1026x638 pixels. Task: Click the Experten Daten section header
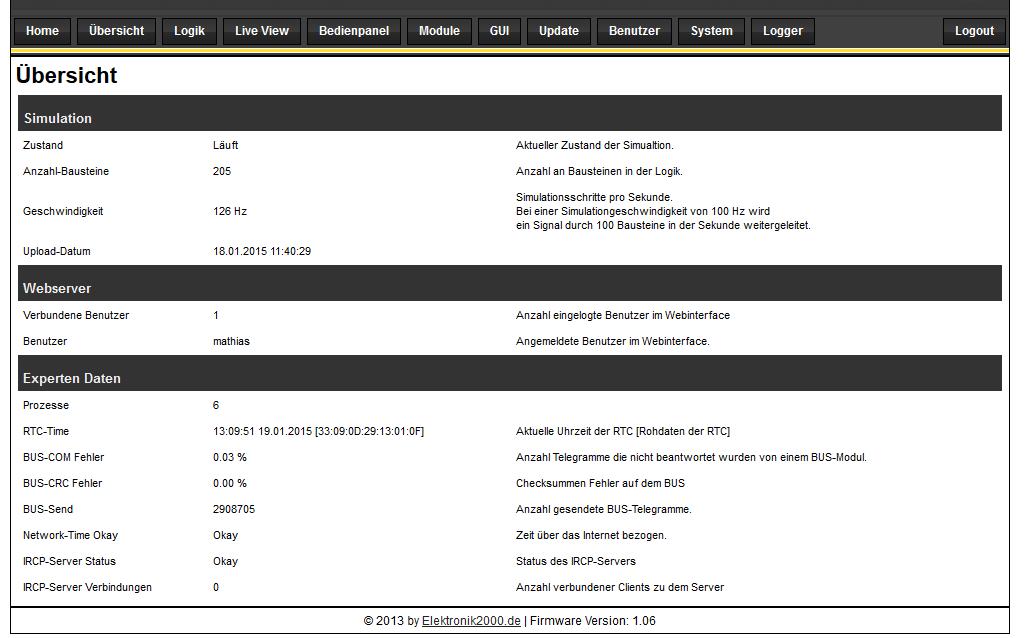(72, 378)
